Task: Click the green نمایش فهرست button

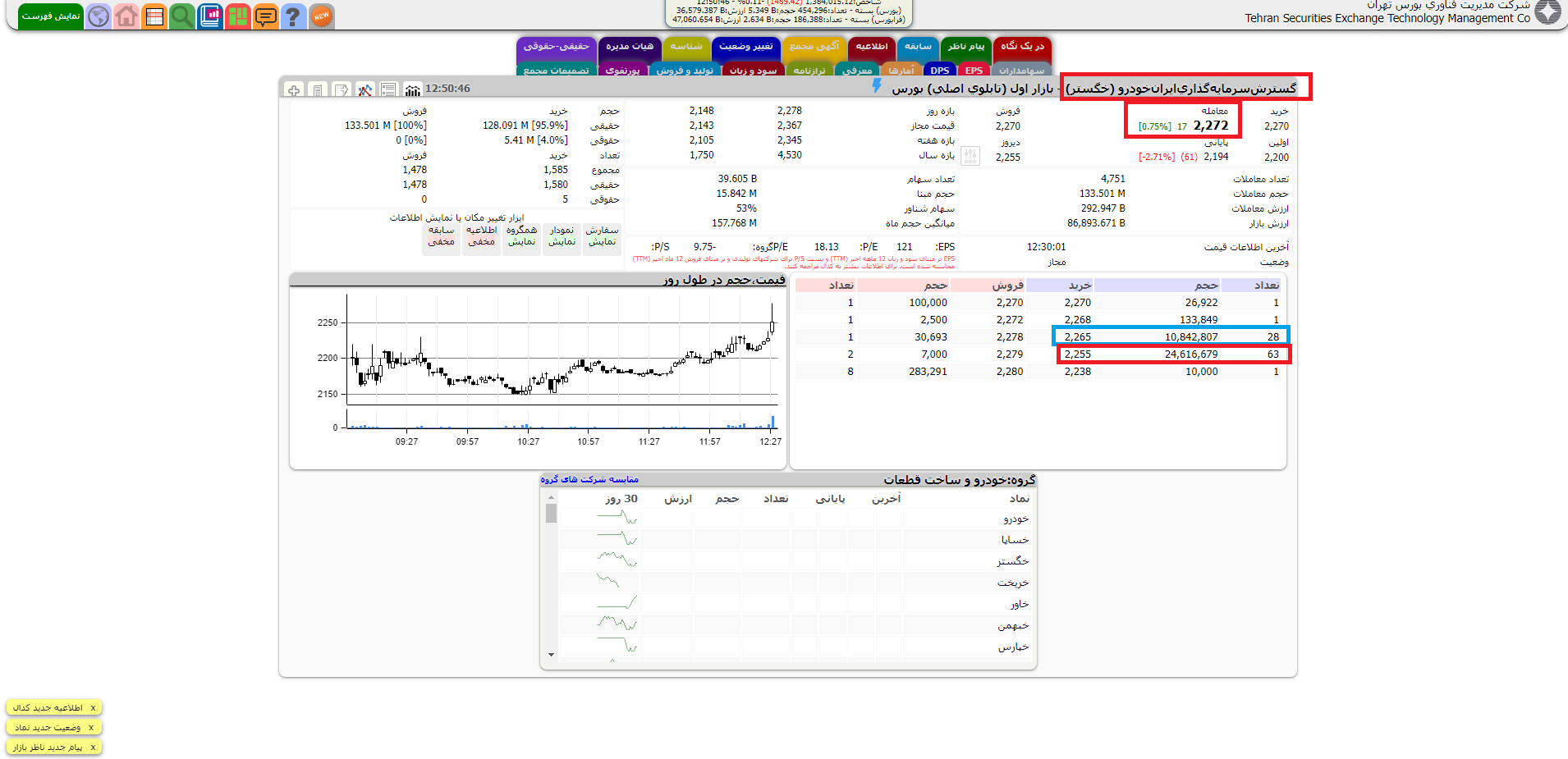Action: (51, 16)
